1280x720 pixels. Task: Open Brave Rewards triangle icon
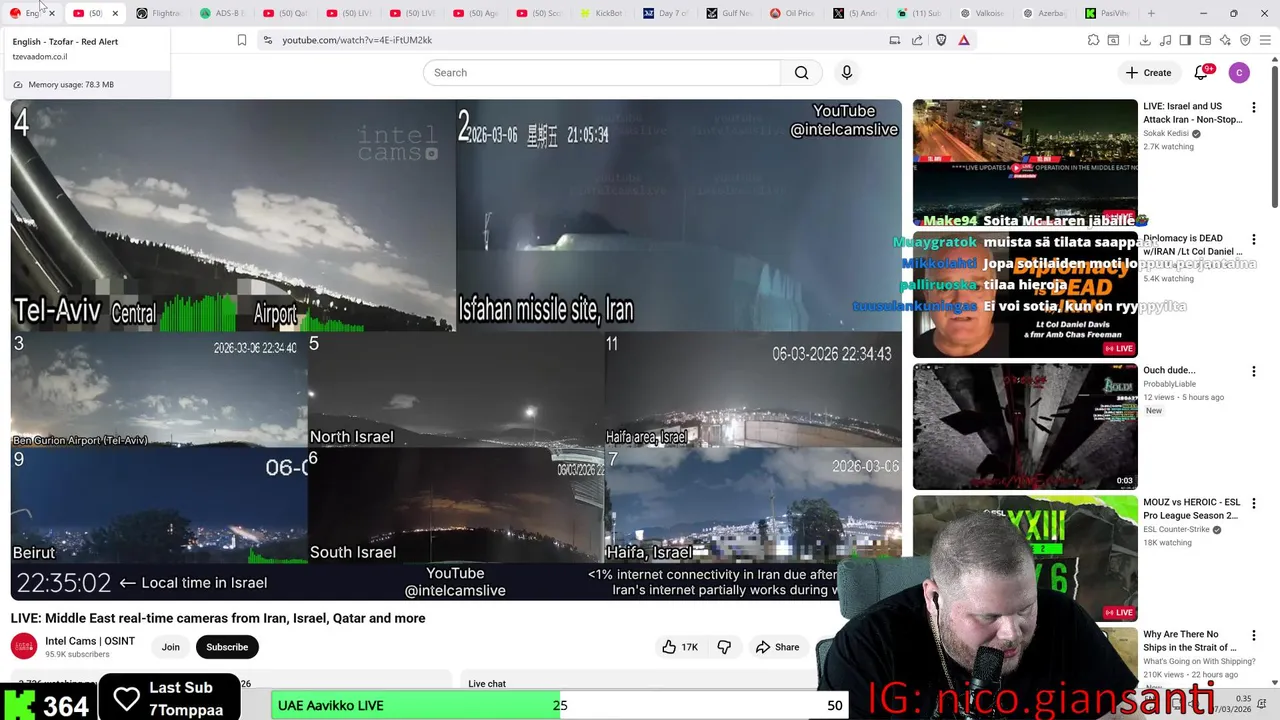[964, 40]
